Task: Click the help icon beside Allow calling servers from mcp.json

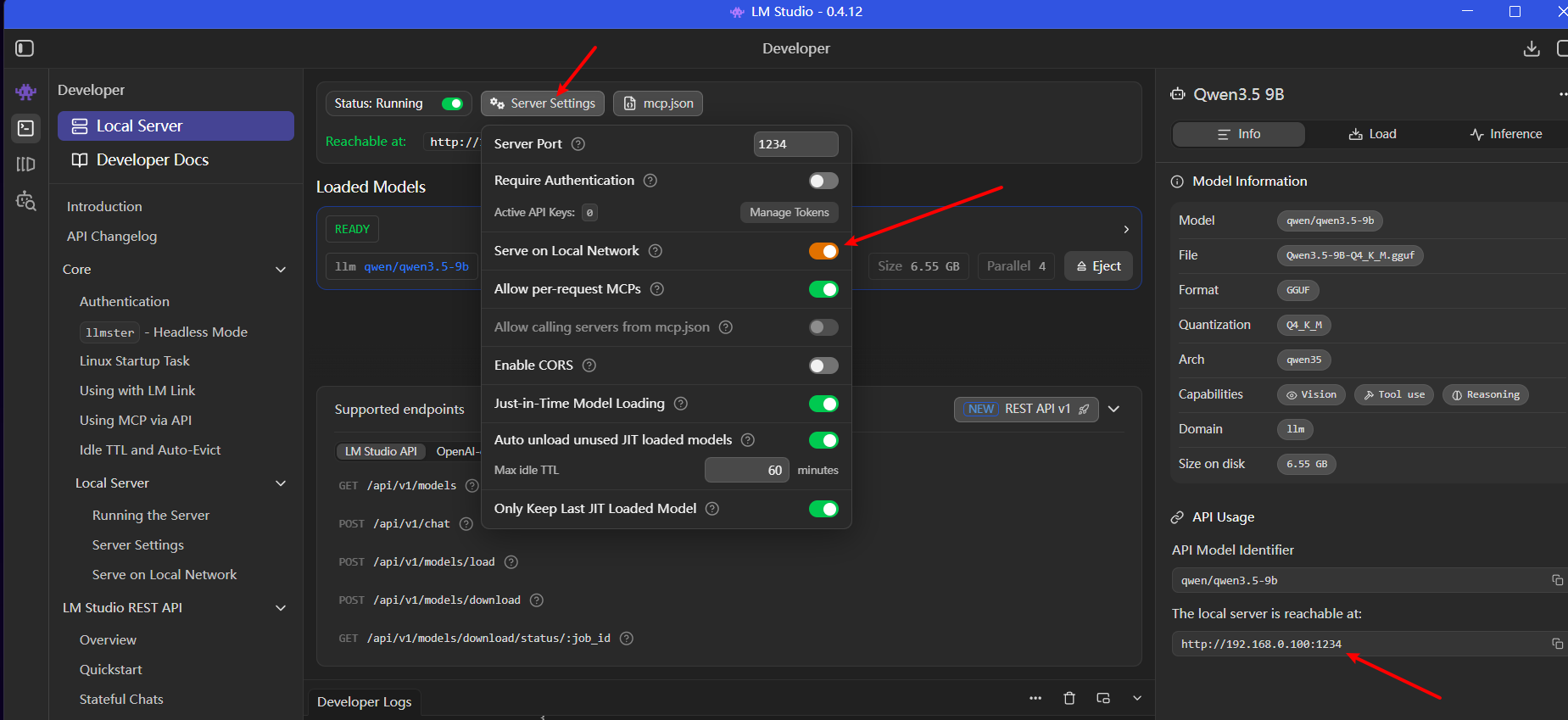Action: (726, 327)
